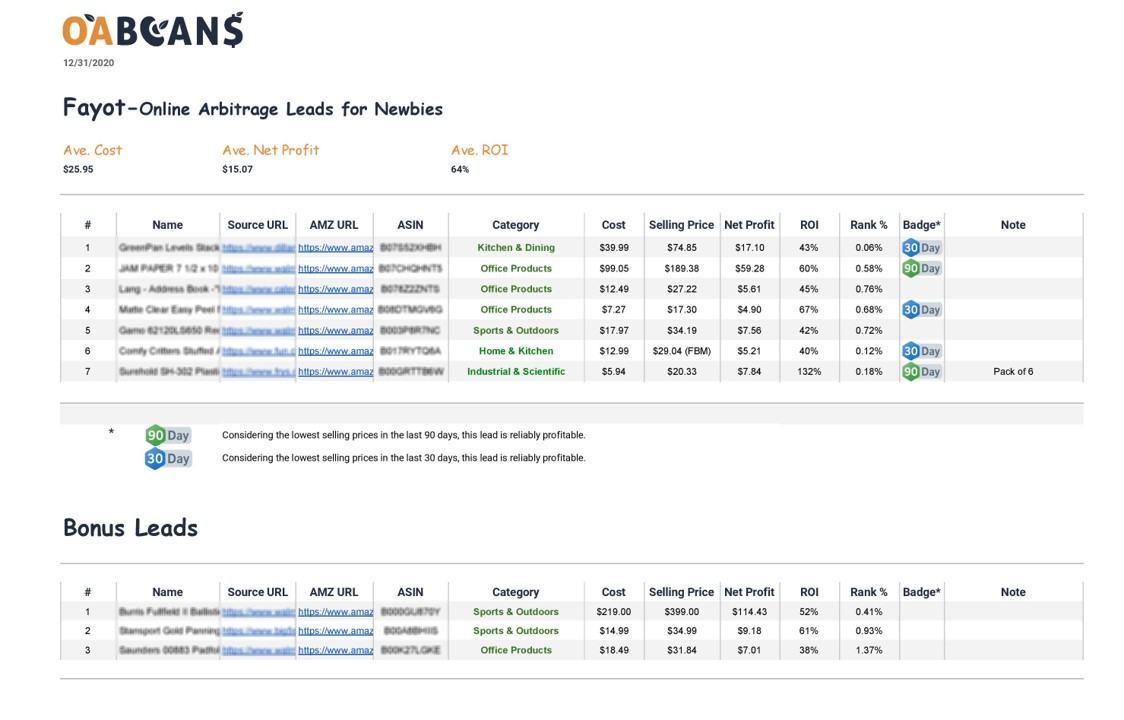The height and width of the screenshot is (720, 1124).
Task: Click the 132% ROI cell
Action: [809, 372]
